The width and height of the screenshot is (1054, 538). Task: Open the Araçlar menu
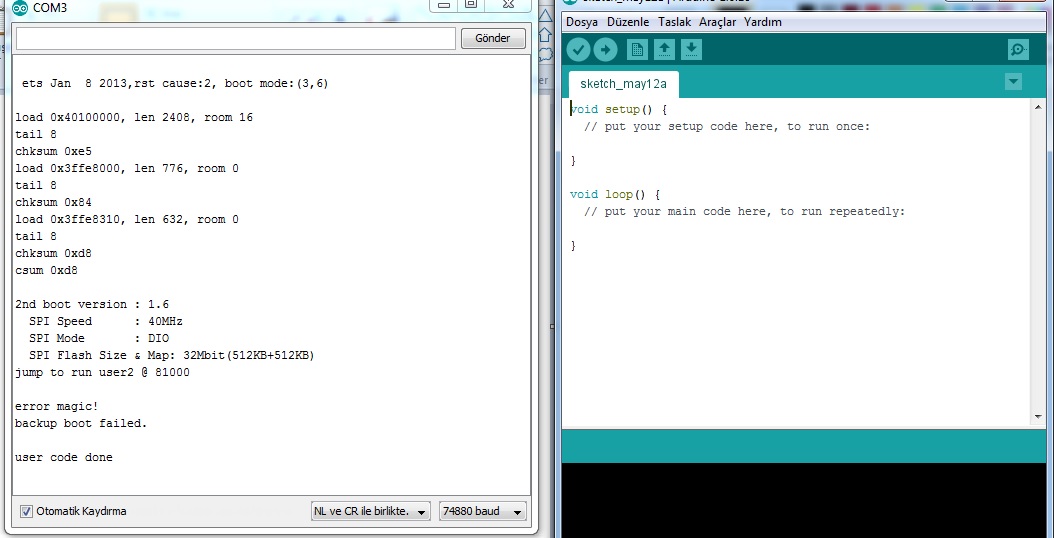click(x=717, y=22)
